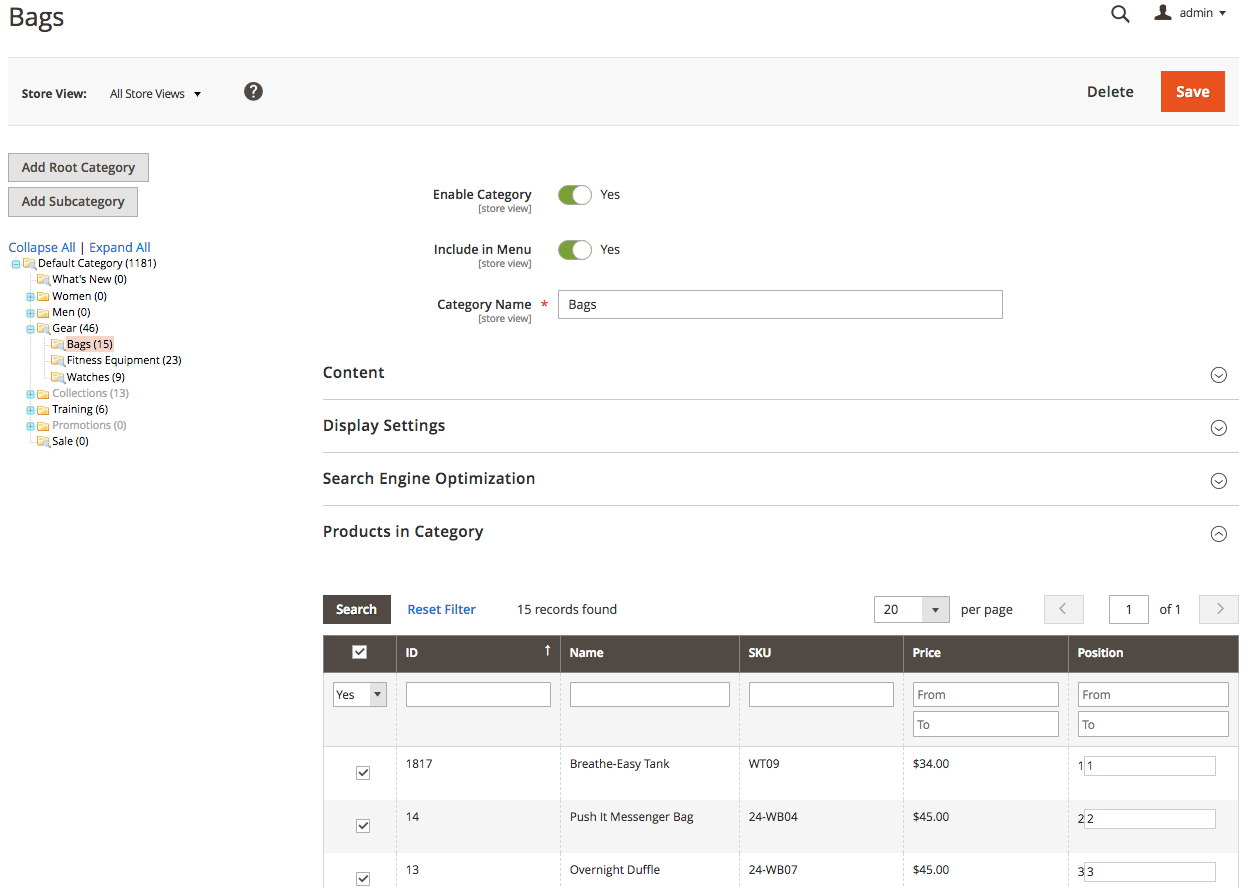Click Add Subcategory button

73,201
